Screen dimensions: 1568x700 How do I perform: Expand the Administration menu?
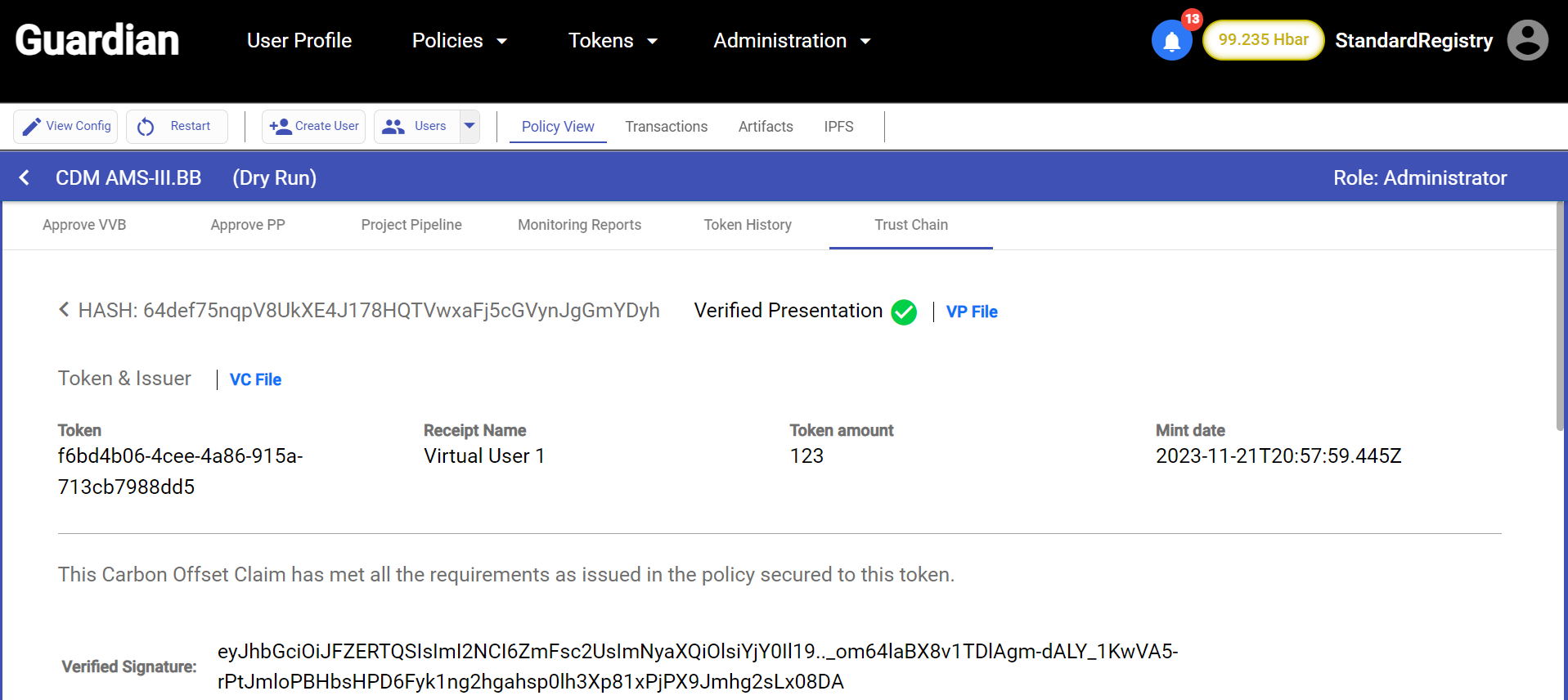pos(792,40)
